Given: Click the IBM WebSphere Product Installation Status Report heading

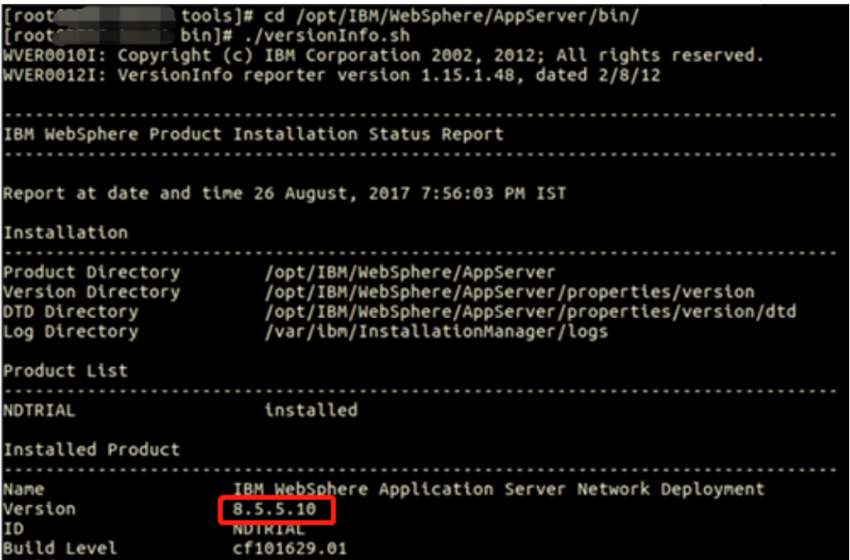Looking at the screenshot, I should coord(253,133).
